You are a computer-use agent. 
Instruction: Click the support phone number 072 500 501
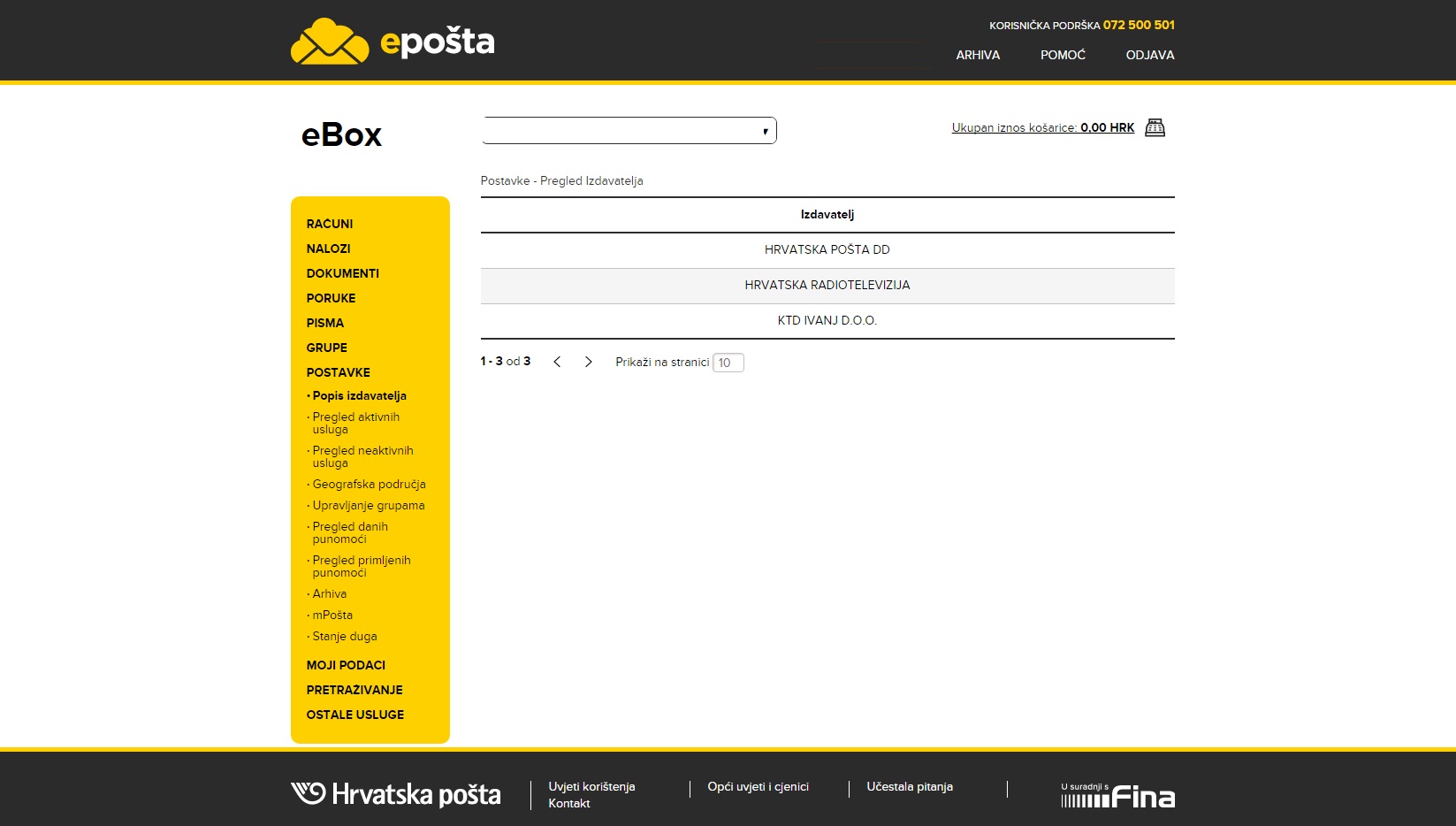pyautogui.click(x=1139, y=25)
